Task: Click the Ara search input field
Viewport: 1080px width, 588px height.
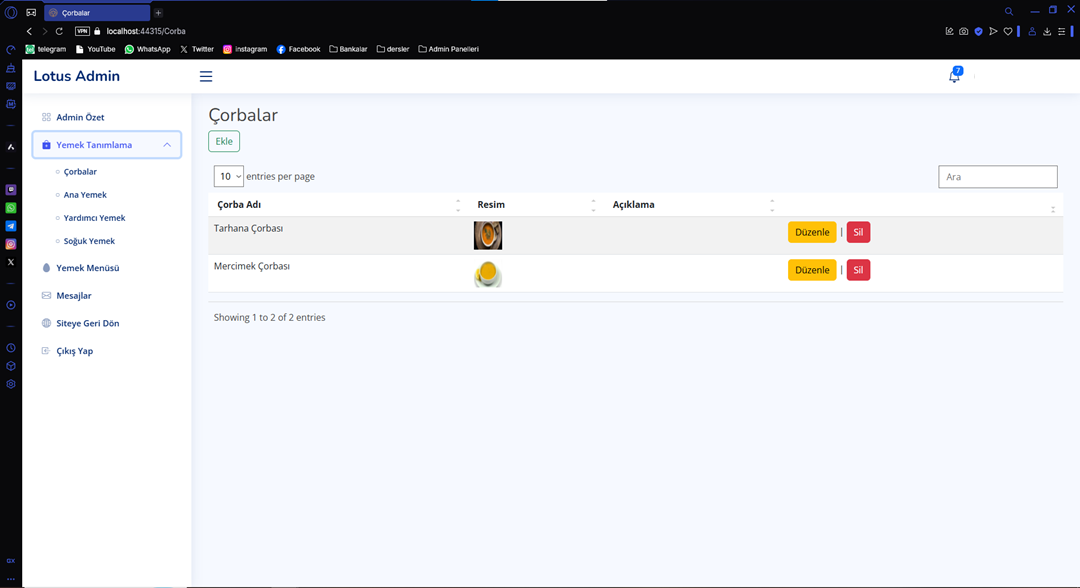Action: tap(997, 177)
